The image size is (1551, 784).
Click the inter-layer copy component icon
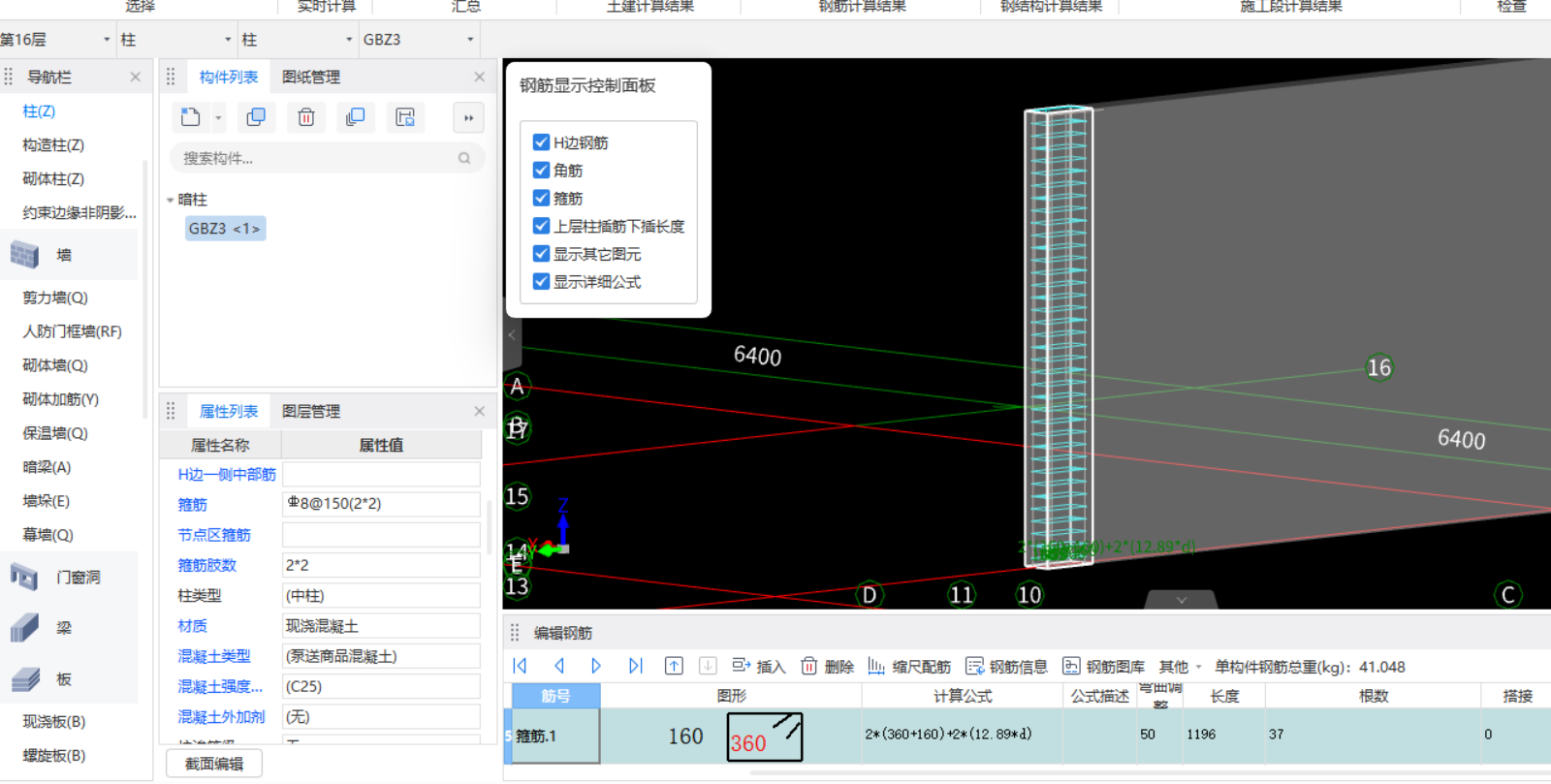point(356,117)
